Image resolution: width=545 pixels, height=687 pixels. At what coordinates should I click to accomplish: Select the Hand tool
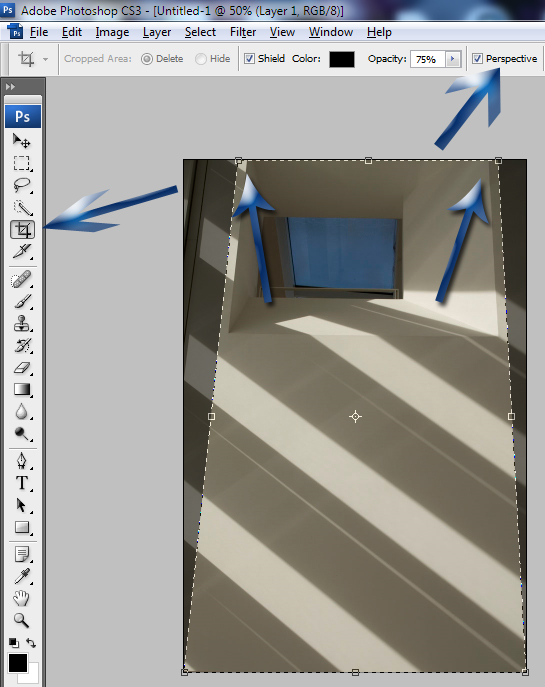(x=21, y=598)
